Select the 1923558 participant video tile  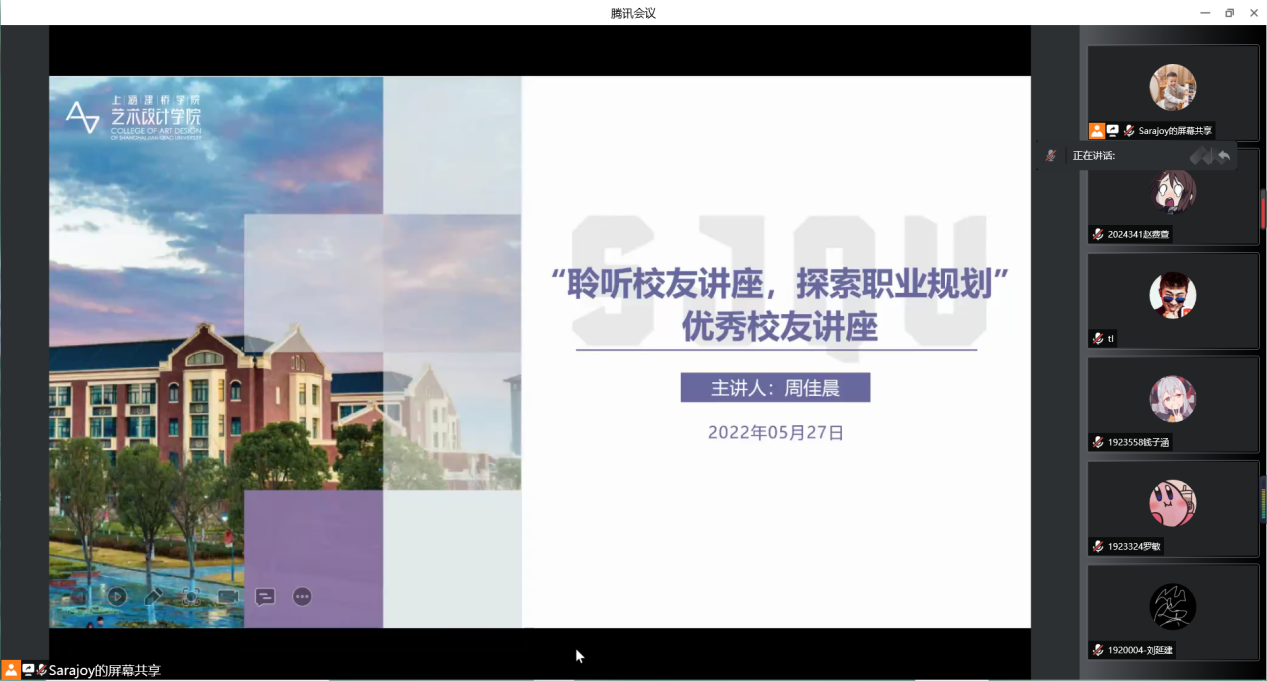pos(1173,404)
